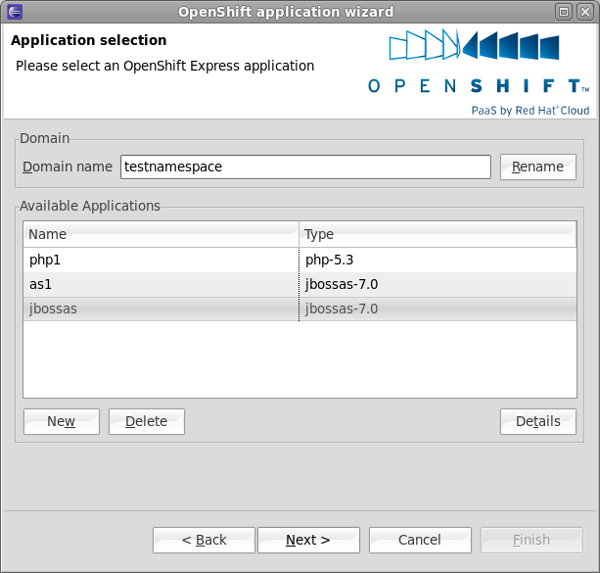Proceed with the Next button

tap(308, 540)
